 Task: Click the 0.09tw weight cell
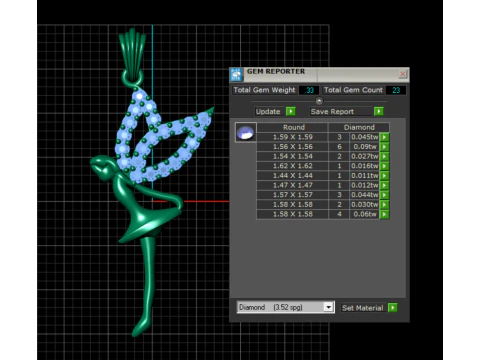click(365, 147)
